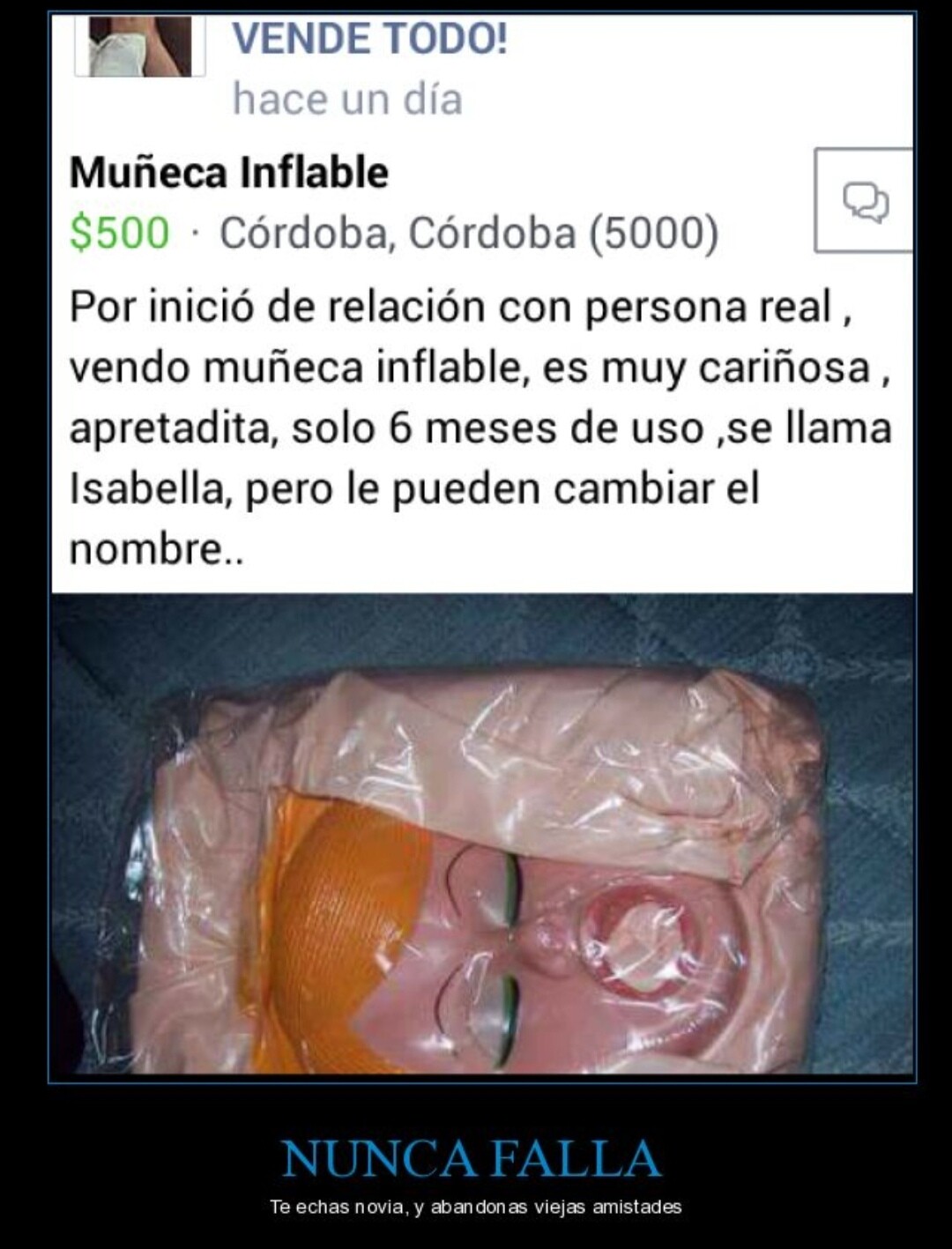The width and height of the screenshot is (952, 1249).
Task: Tap the message bubble icon beside the listing
Action: coord(865,200)
